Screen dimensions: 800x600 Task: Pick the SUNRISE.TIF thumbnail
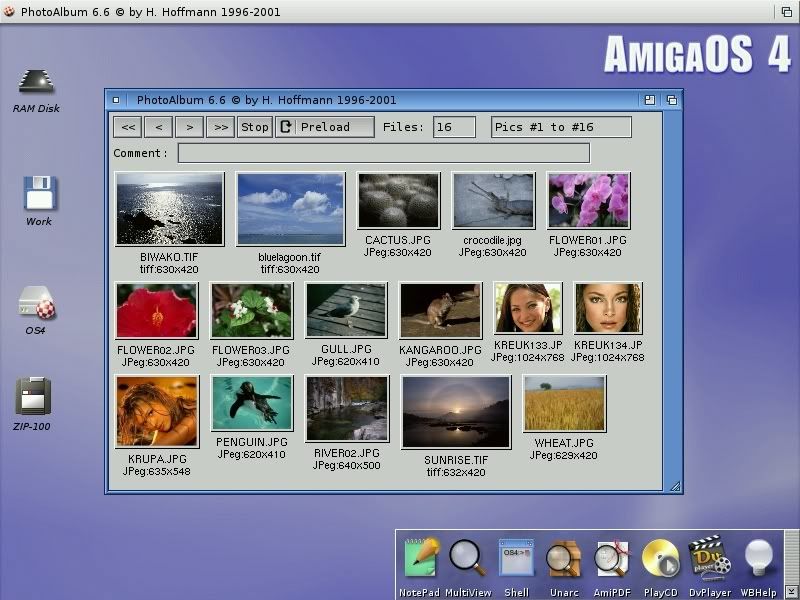(455, 412)
